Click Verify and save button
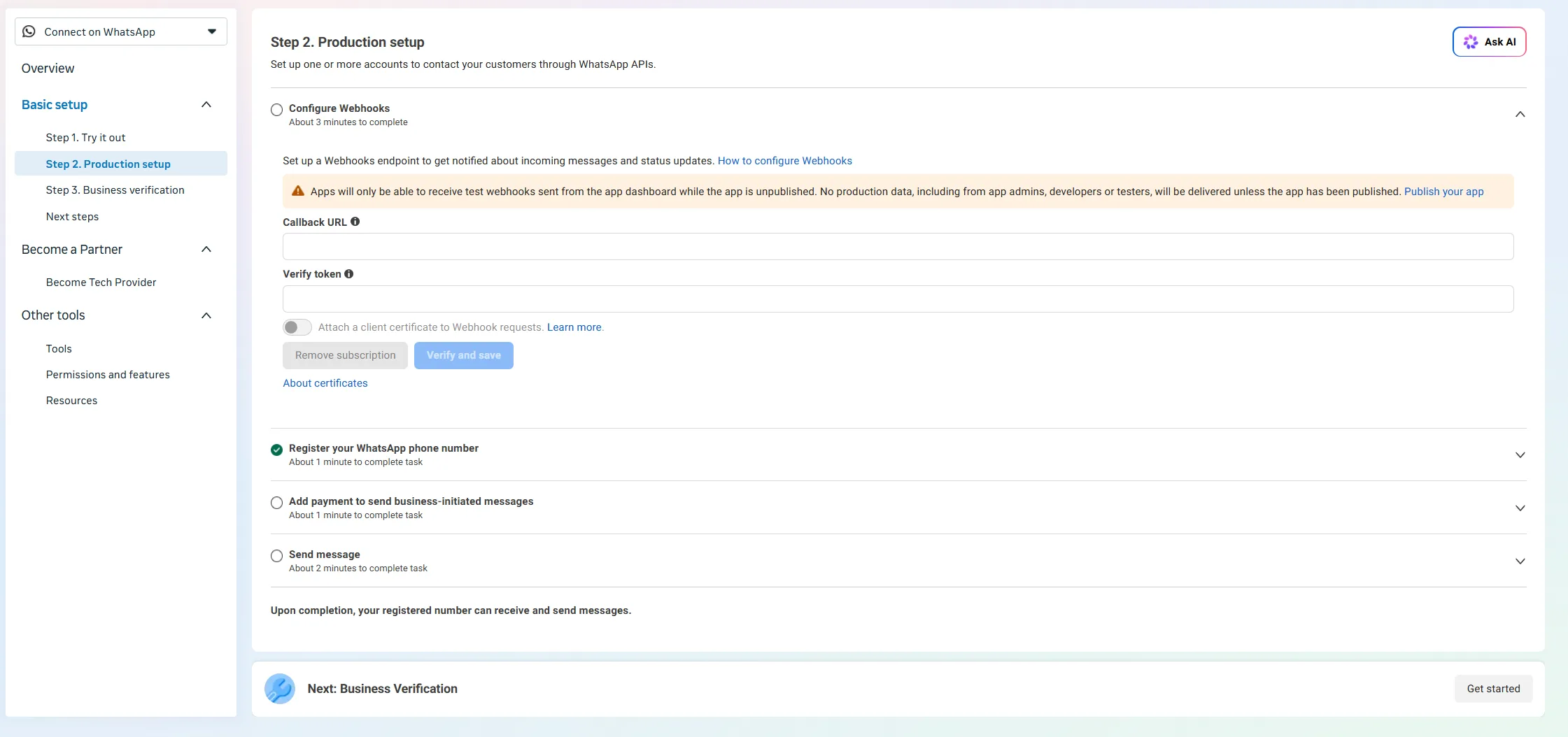Viewport: 1568px width, 737px height. pyautogui.click(x=464, y=355)
